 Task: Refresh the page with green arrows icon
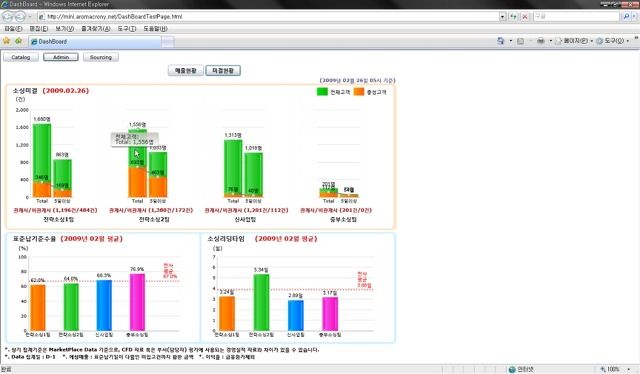[x=513, y=17]
